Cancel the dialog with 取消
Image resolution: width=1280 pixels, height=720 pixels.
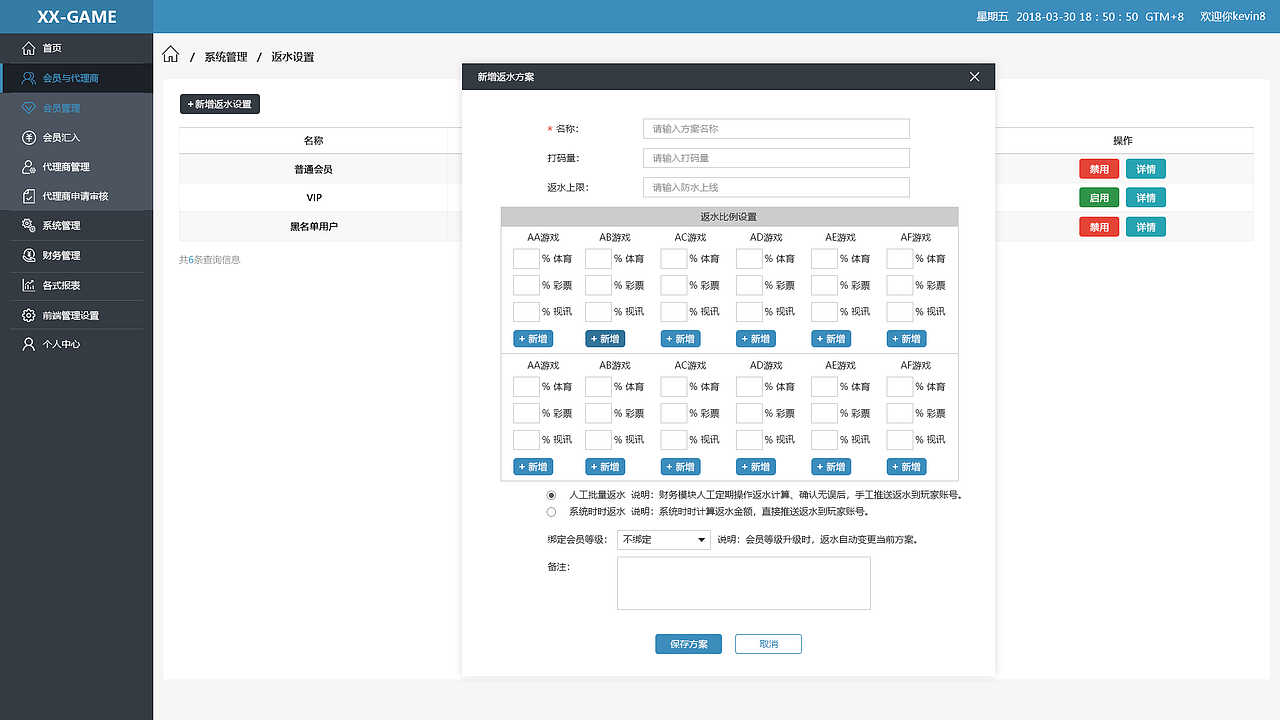[x=768, y=644]
